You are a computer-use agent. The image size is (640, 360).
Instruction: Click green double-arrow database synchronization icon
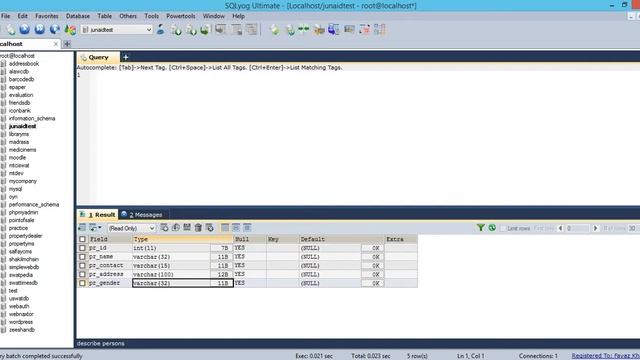(304, 29)
